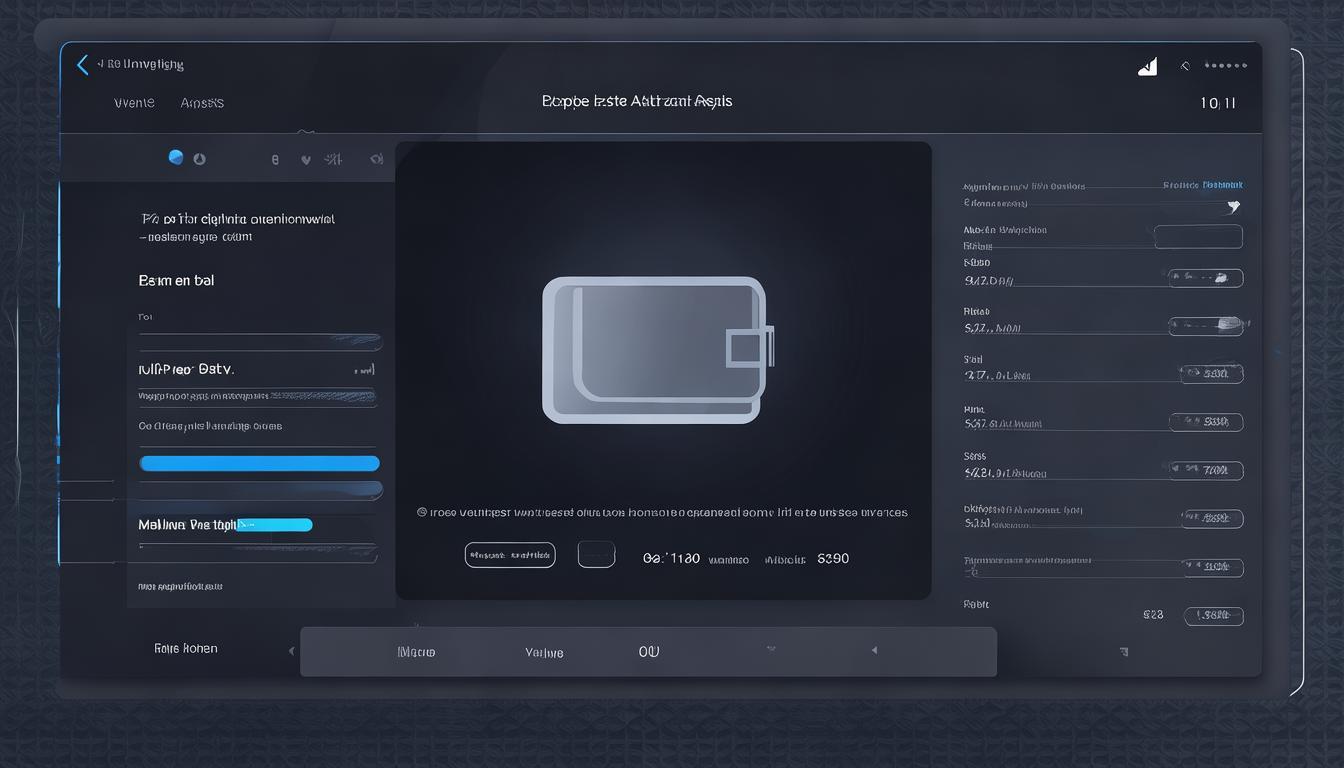
Task: Click the outlined button below the wallet
Action: (509, 555)
